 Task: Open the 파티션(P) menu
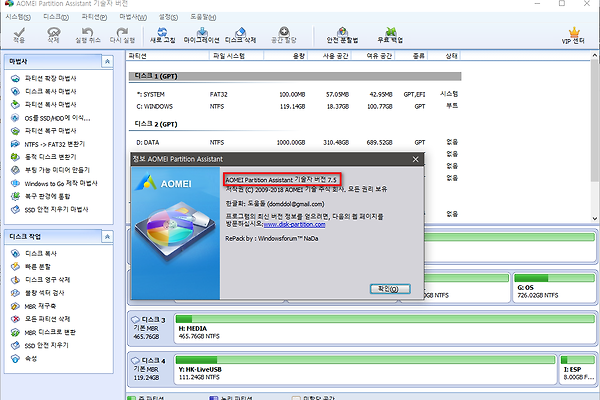pos(94,17)
